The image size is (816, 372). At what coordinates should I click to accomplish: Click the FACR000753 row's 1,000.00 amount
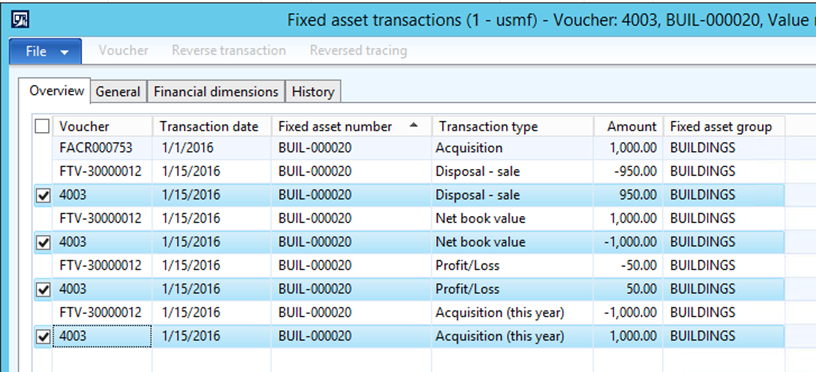(628, 148)
